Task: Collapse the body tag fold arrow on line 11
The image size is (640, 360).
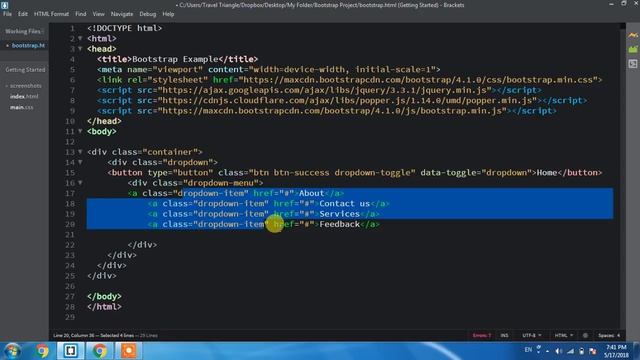Action: [80, 131]
